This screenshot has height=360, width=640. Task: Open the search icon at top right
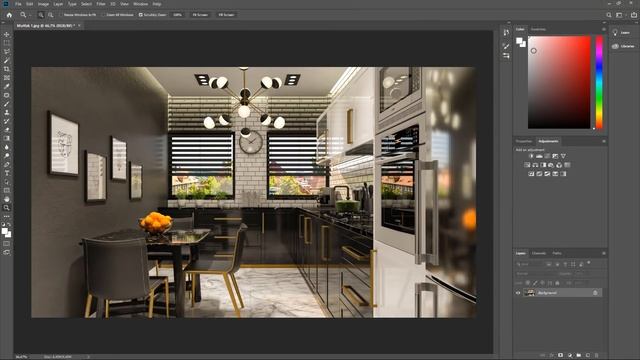(609, 15)
